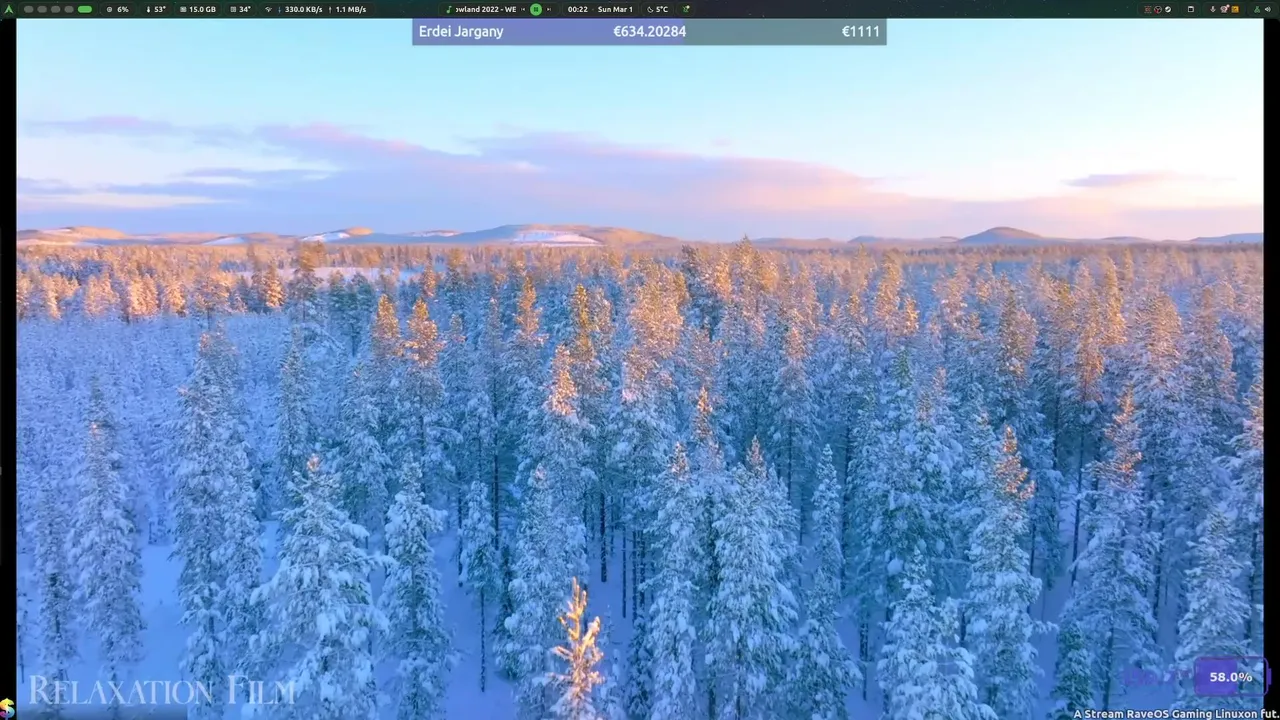This screenshot has height=720, width=1280.
Task: Open calendar from Sun Mar 1 date
Action: 615,9
